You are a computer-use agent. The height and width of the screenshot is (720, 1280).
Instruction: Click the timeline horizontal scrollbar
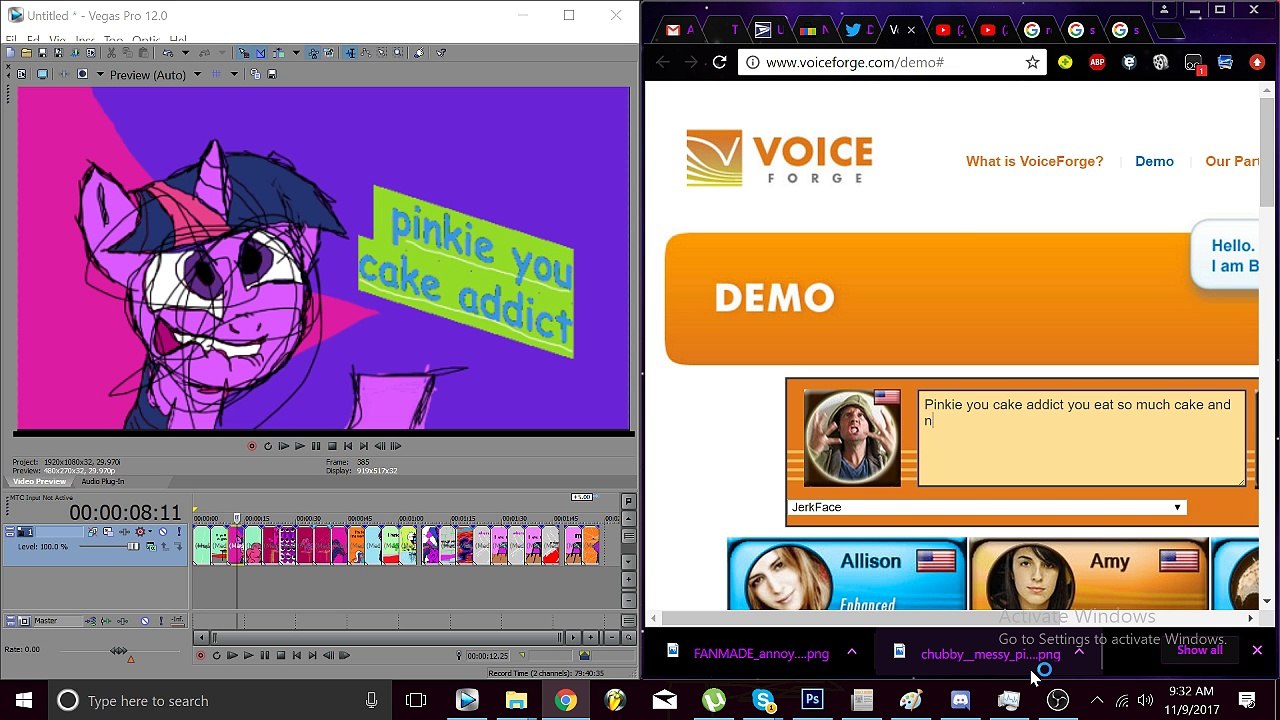tap(387, 637)
